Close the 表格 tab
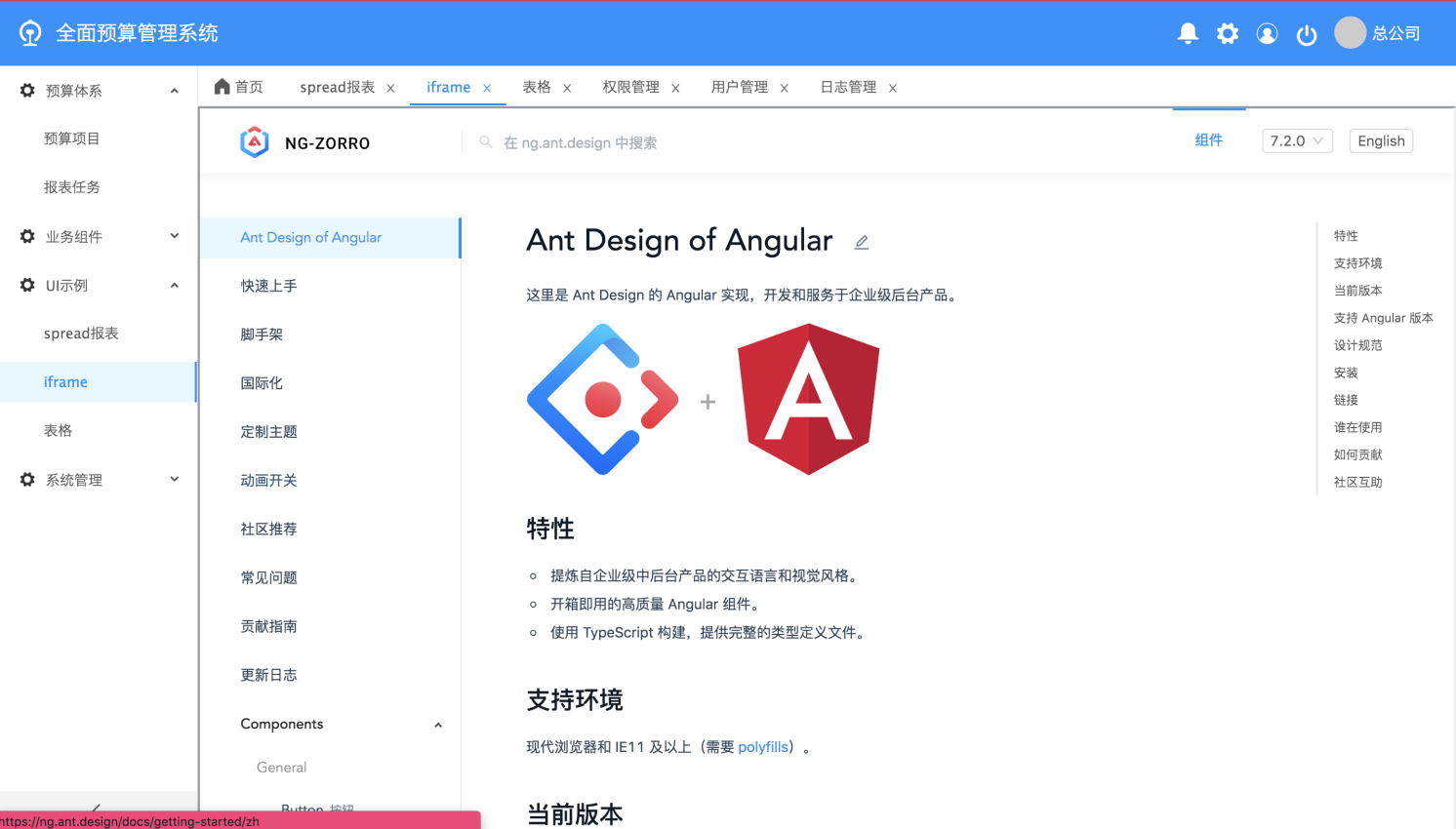 point(567,88)
